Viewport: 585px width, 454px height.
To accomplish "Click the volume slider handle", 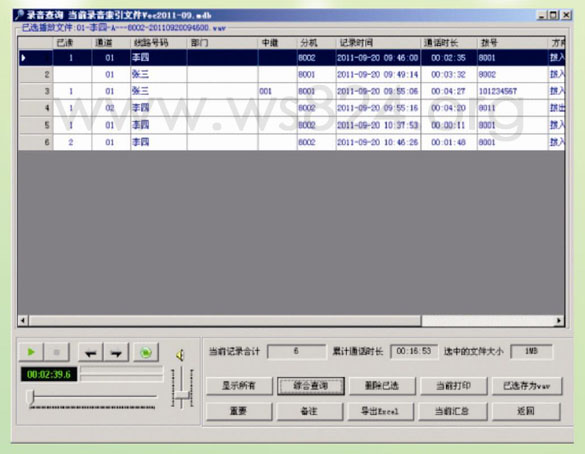I will [x=183, y=395].
